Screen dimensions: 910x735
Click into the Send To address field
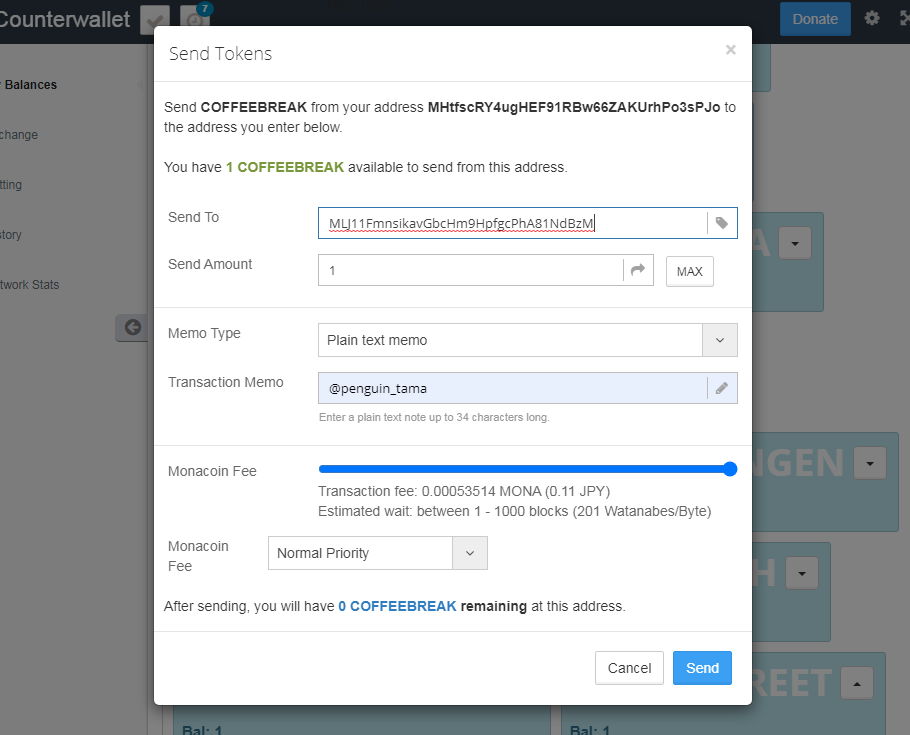tap(510, 223)
